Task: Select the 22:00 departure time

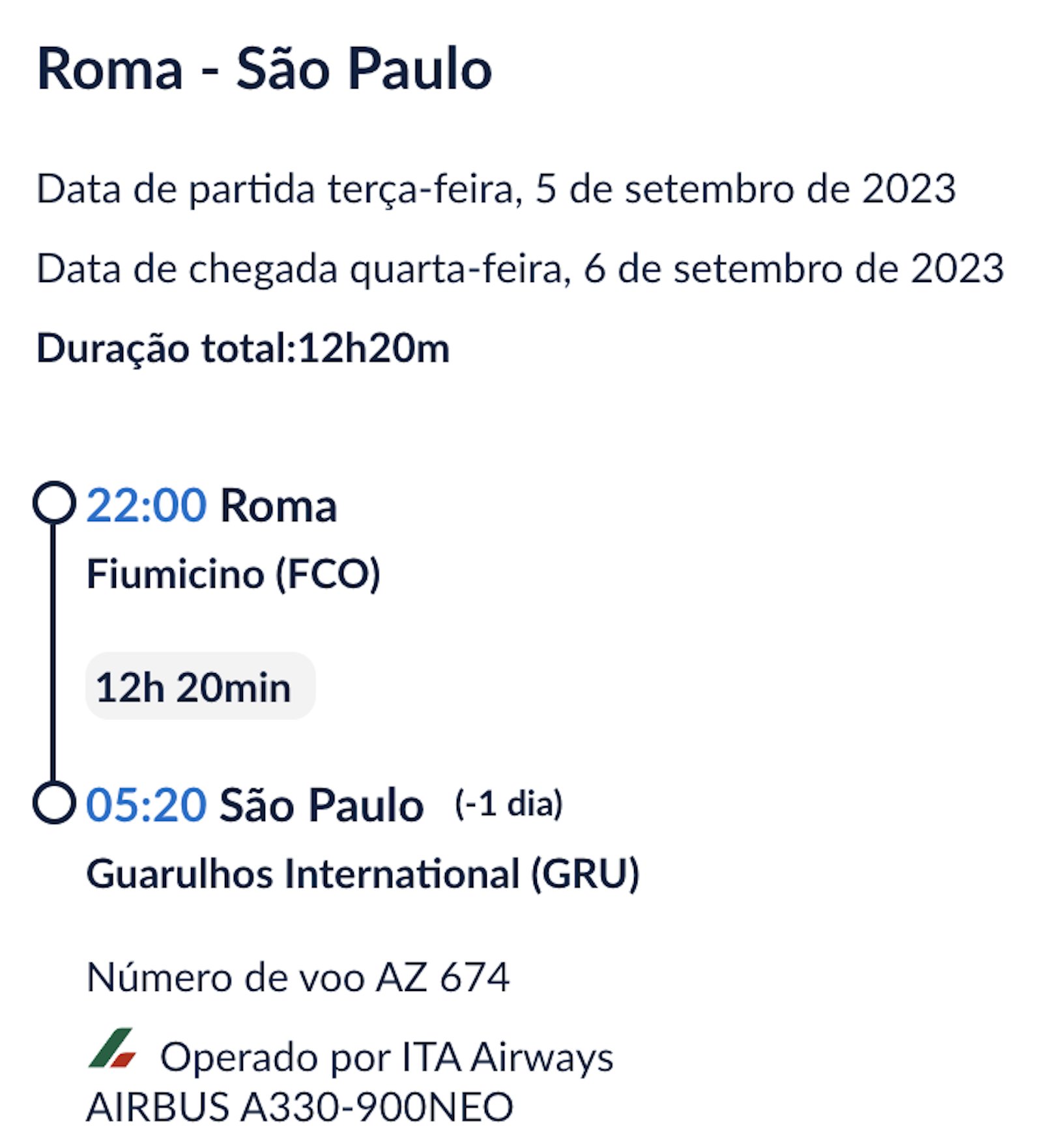Action: tap(147, 506)
